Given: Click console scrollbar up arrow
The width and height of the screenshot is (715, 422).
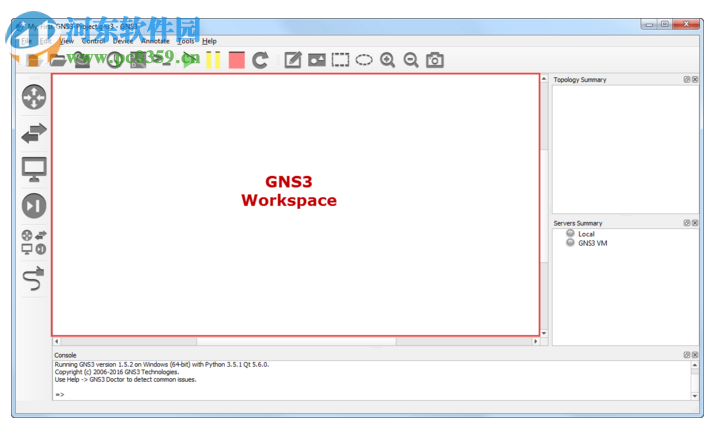Looking at the screenshot, I should click(x=694, y=365).
